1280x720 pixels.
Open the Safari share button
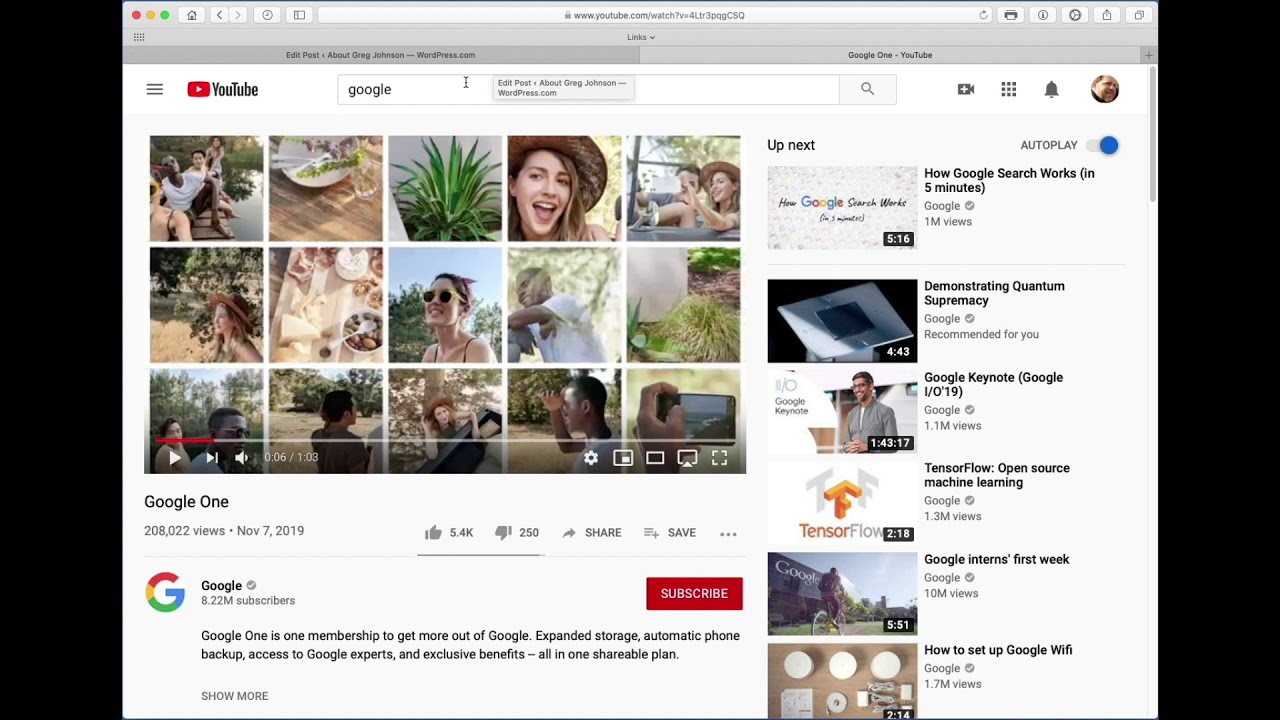1107,15
